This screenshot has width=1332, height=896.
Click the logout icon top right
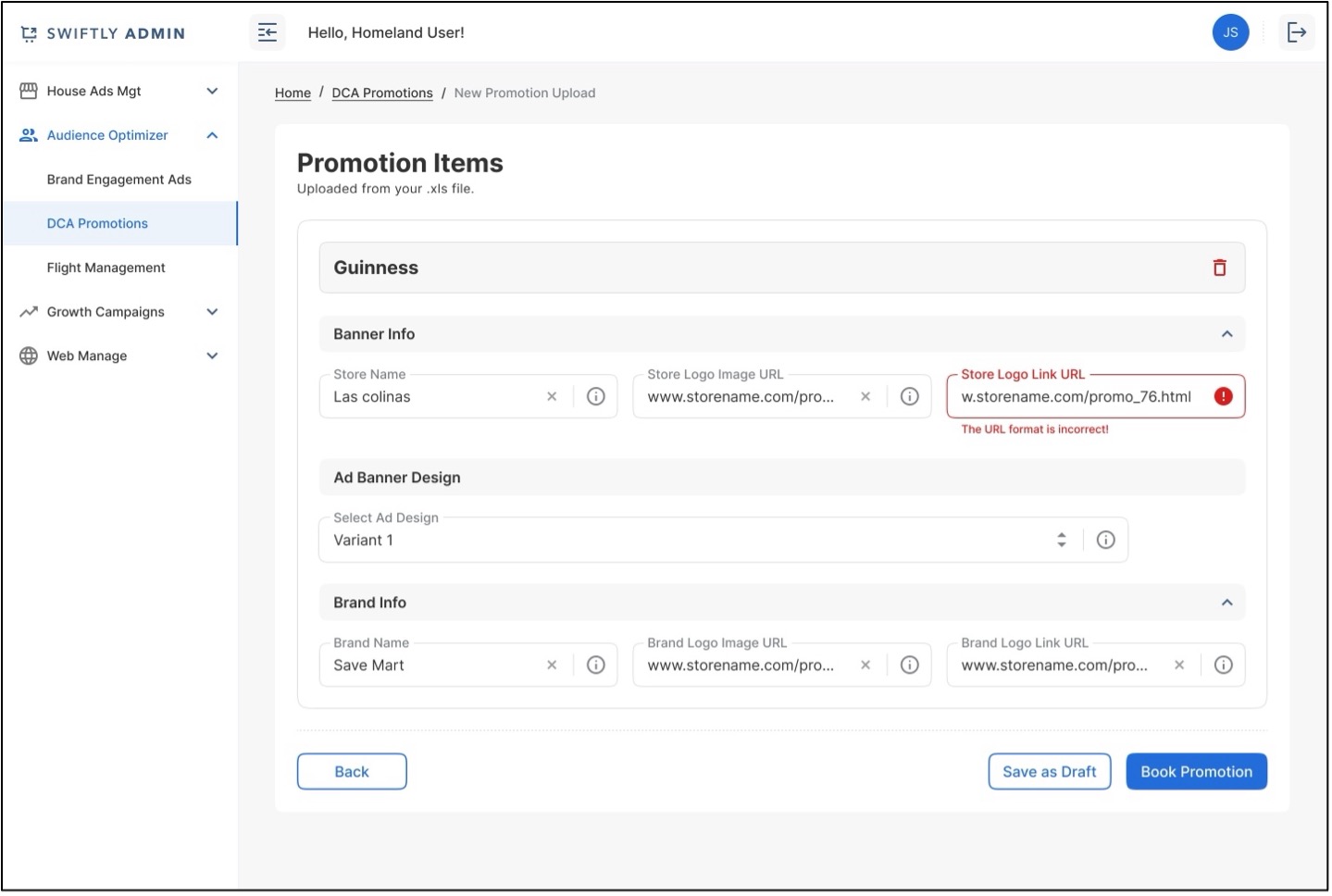point(1297,31)
